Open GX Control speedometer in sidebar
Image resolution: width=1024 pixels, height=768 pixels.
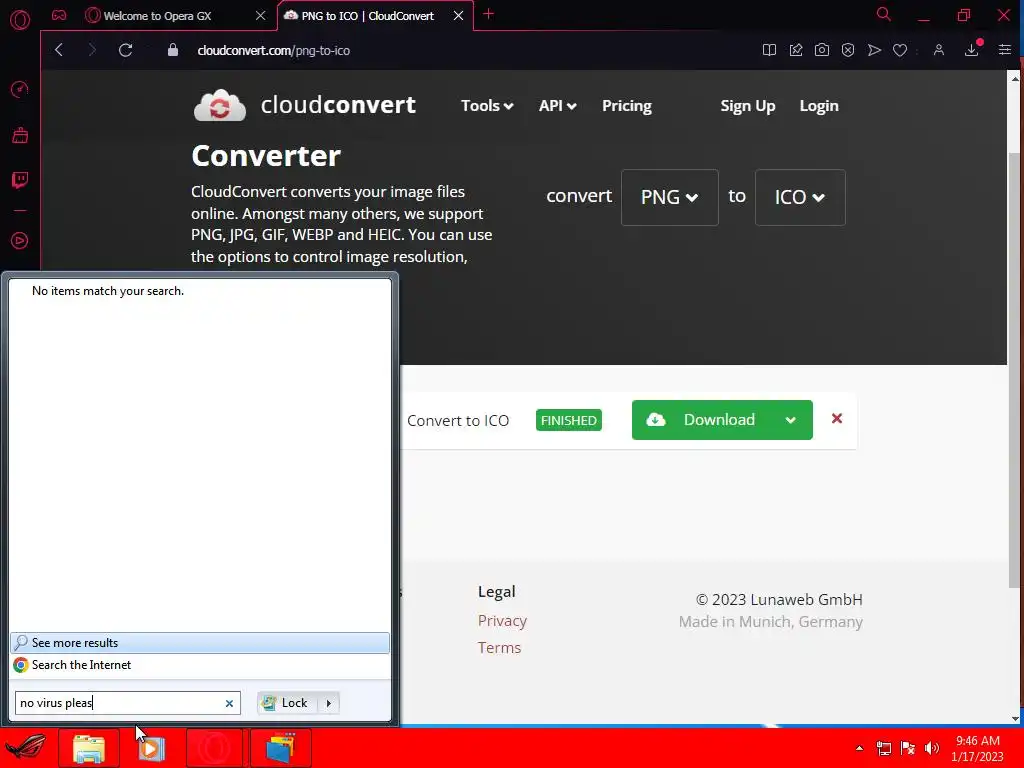coord(20,89)
